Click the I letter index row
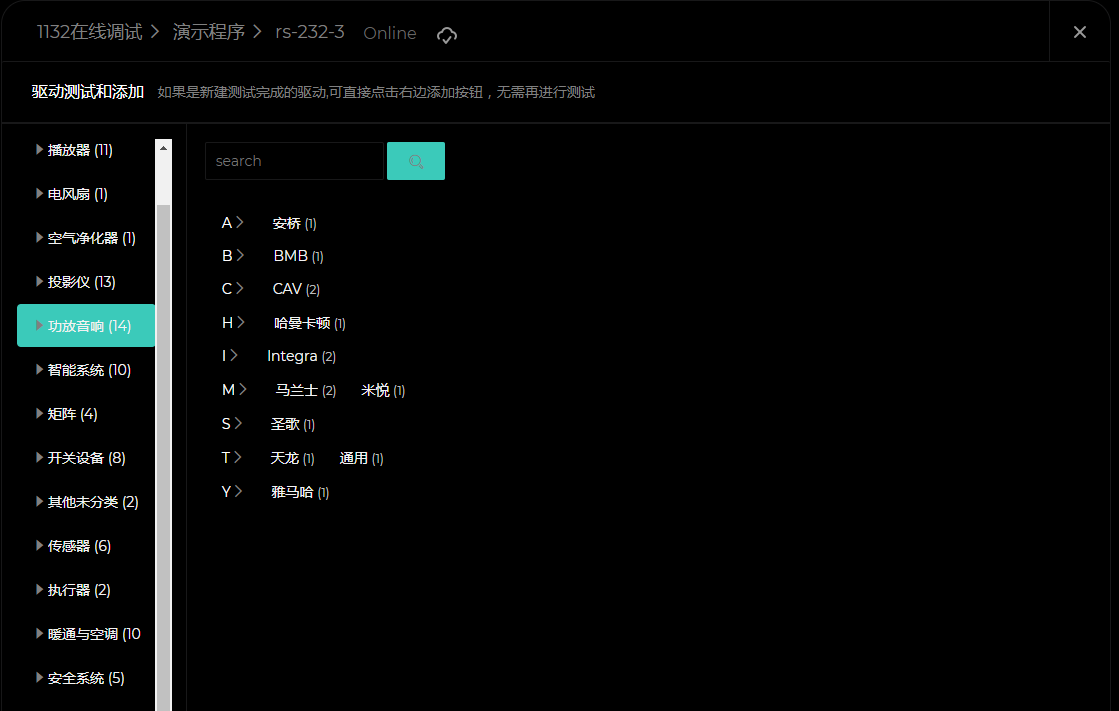 (x=230, y=356)
